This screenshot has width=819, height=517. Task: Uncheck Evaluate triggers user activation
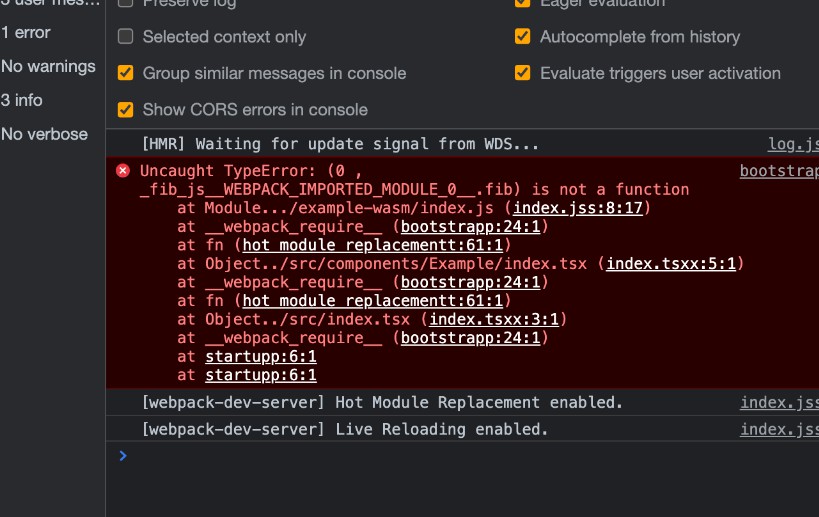pyautogui.click(x=522, y=73)
